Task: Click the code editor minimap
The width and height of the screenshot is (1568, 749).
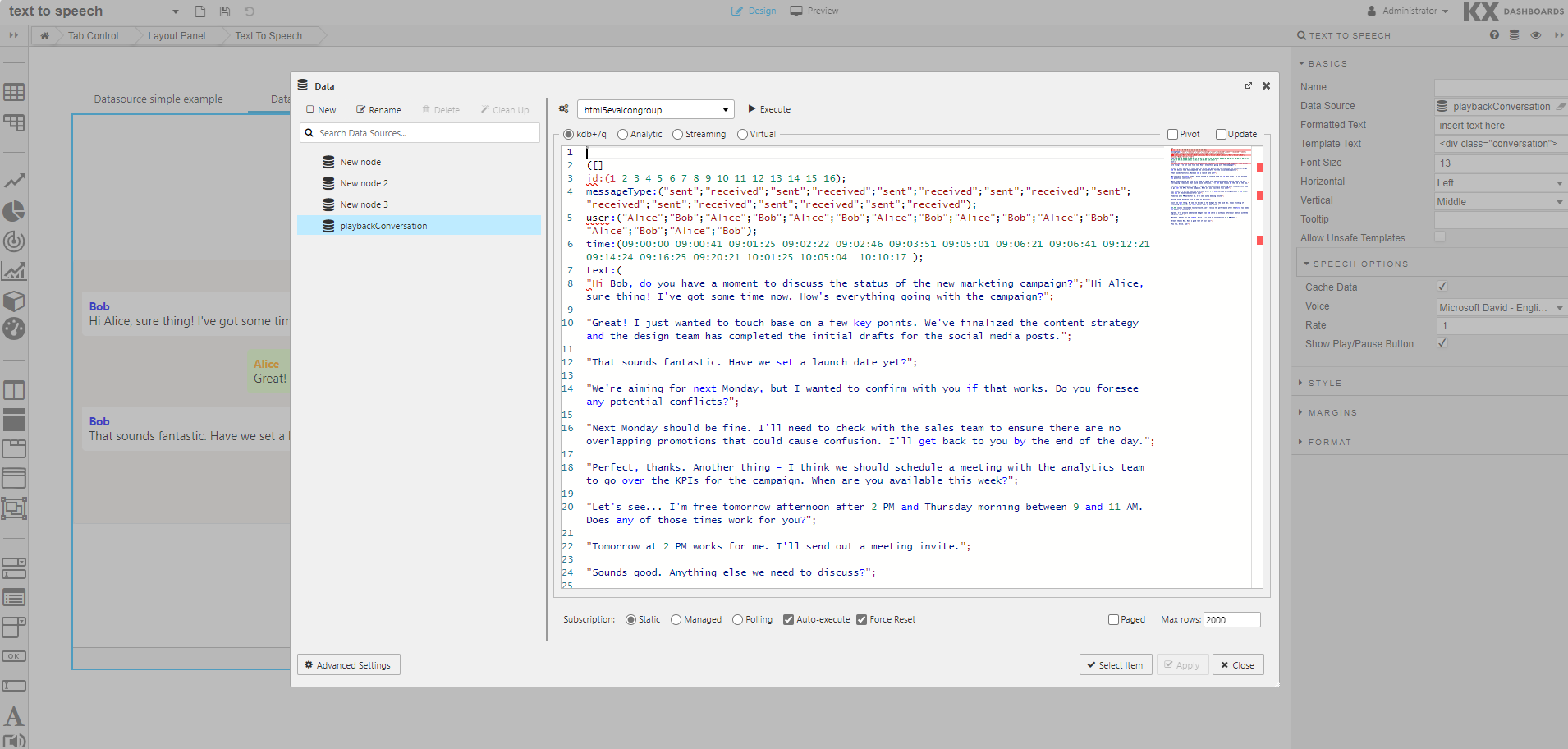Action: point(1209,189)
